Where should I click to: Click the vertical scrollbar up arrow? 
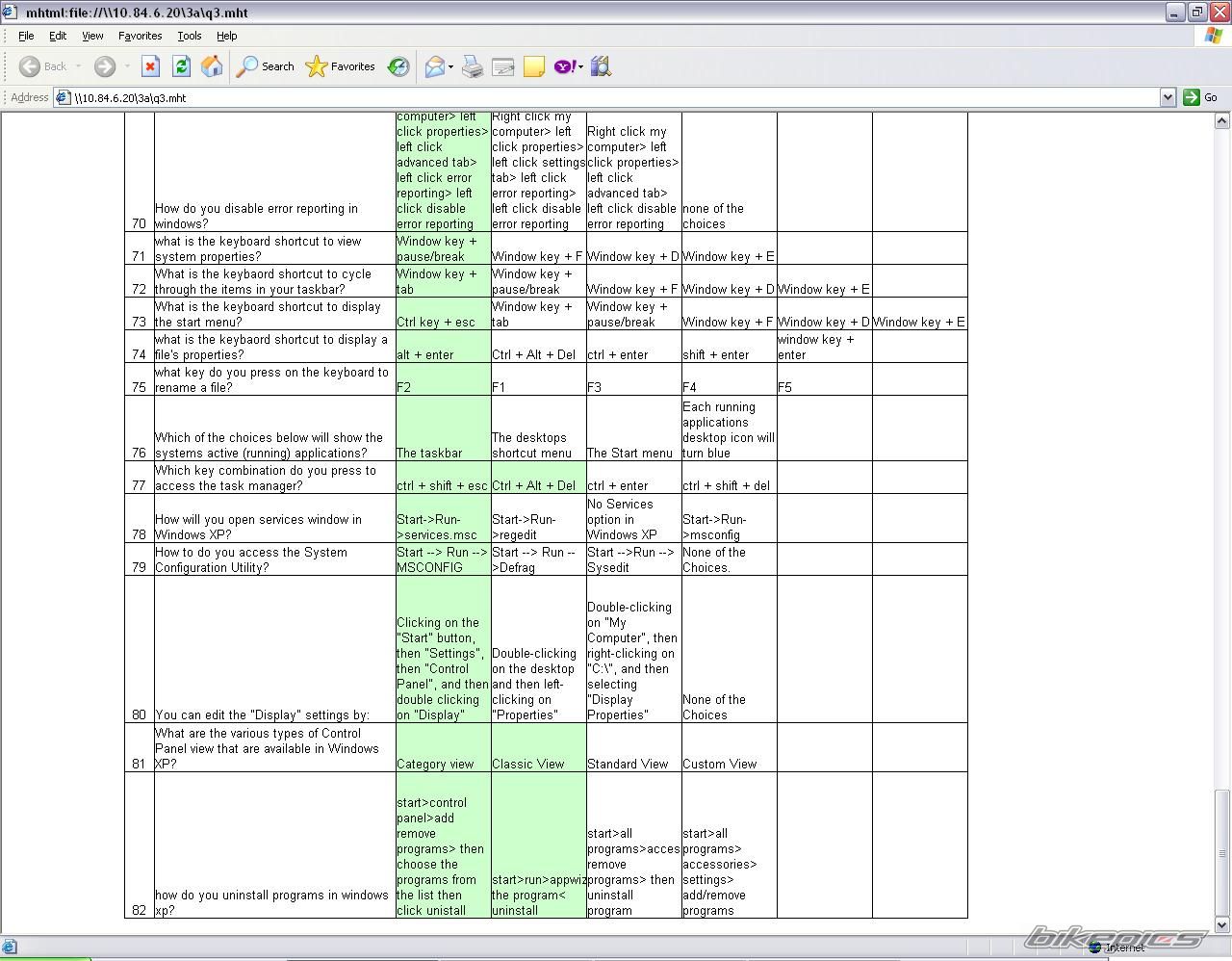coord(1222,121)
